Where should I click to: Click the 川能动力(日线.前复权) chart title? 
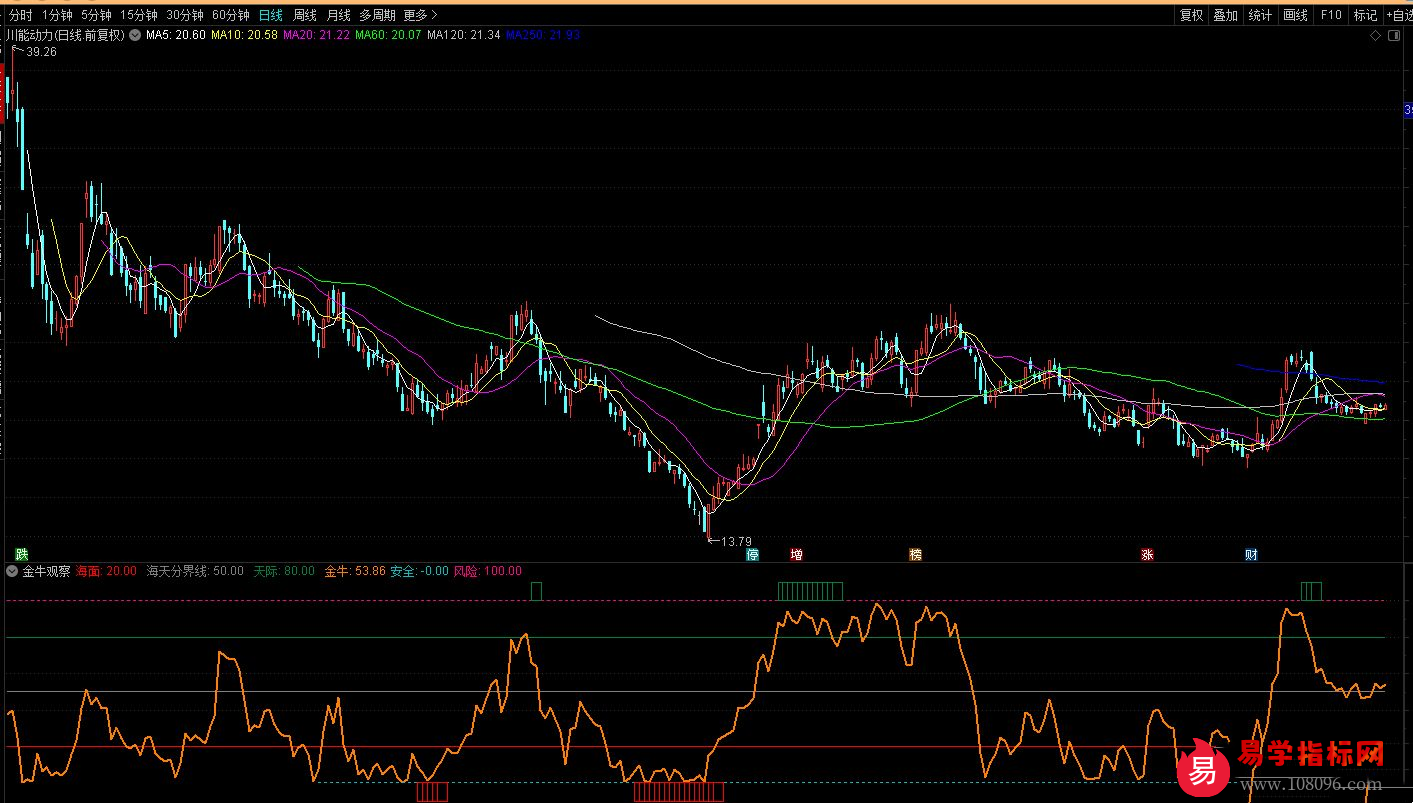(65, 35)
